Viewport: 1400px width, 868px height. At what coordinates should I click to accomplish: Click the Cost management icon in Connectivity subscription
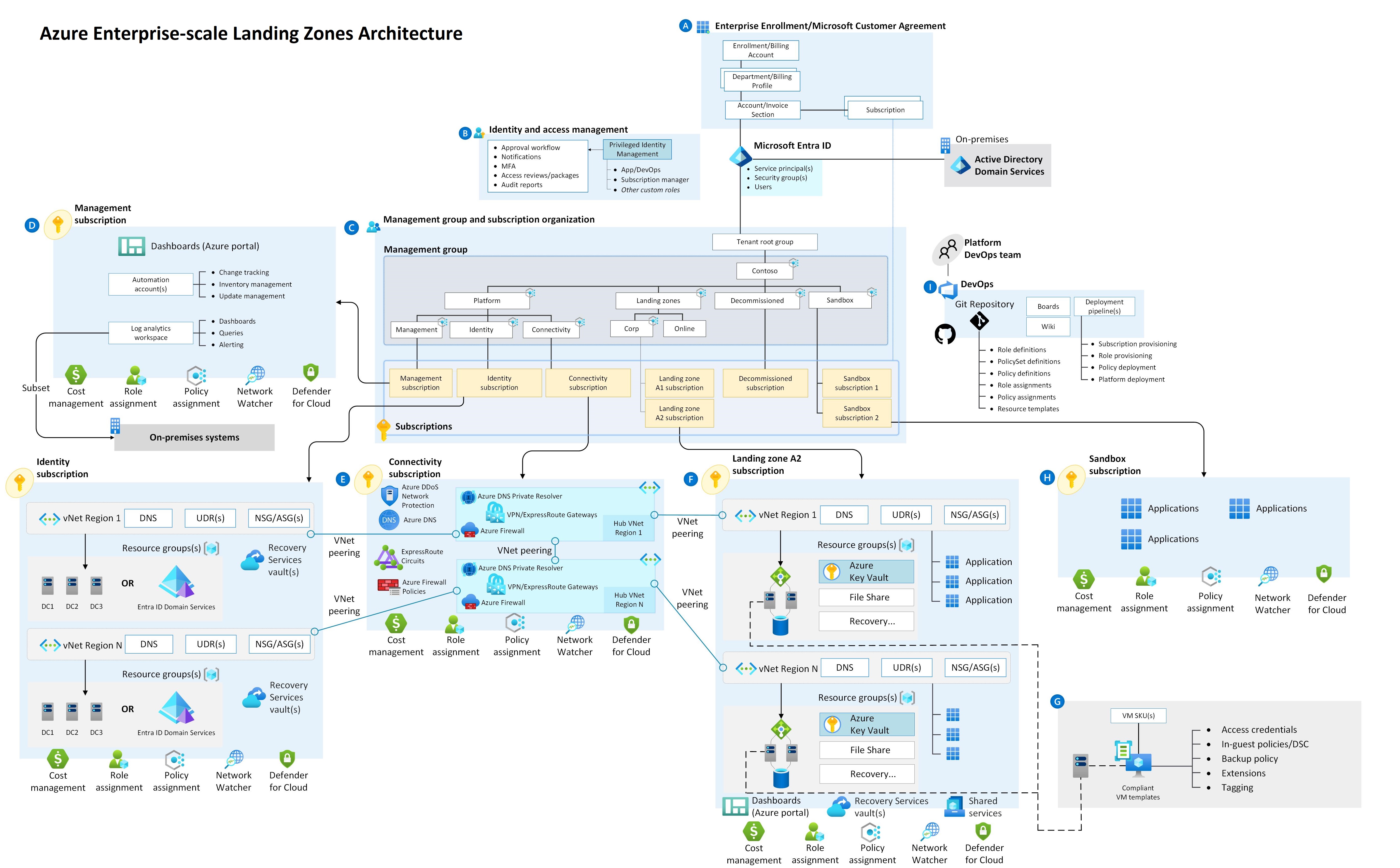point(396,624)
